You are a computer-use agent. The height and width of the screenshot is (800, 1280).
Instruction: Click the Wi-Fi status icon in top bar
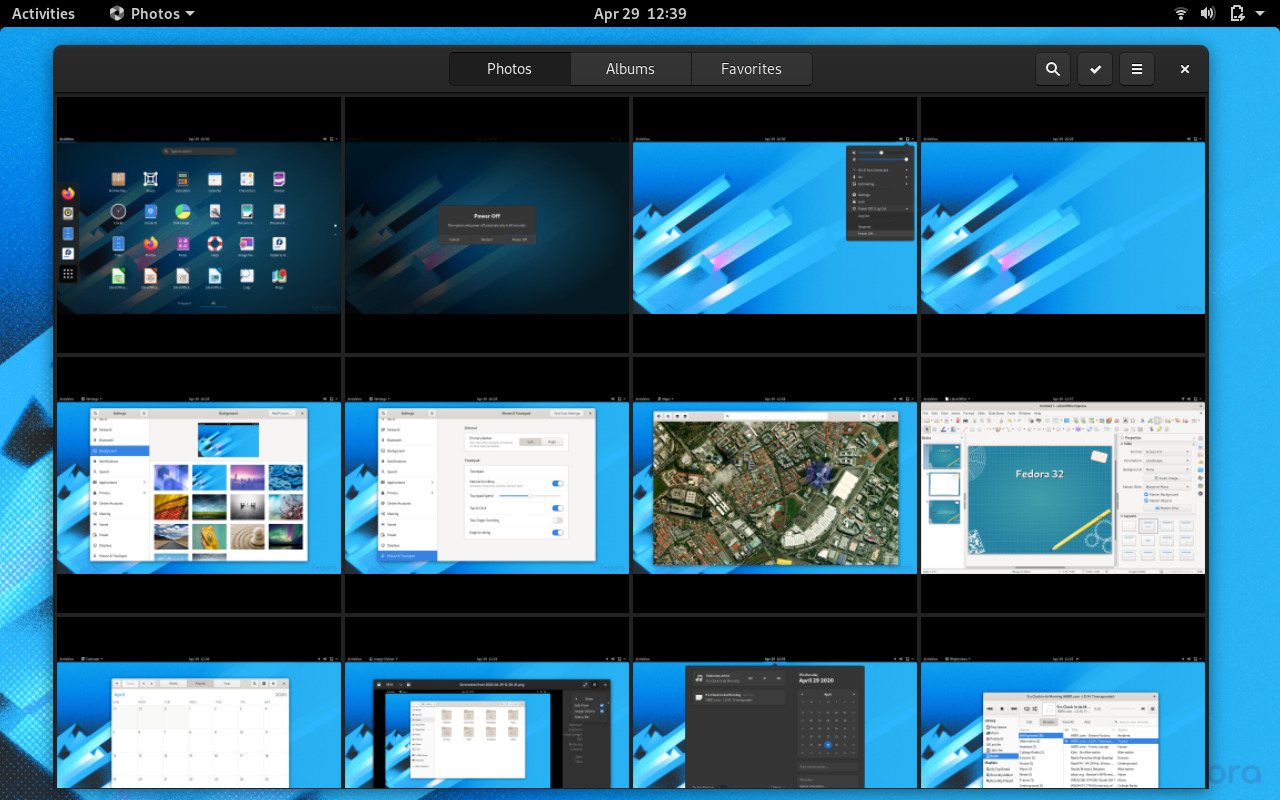pos(1181,13)
